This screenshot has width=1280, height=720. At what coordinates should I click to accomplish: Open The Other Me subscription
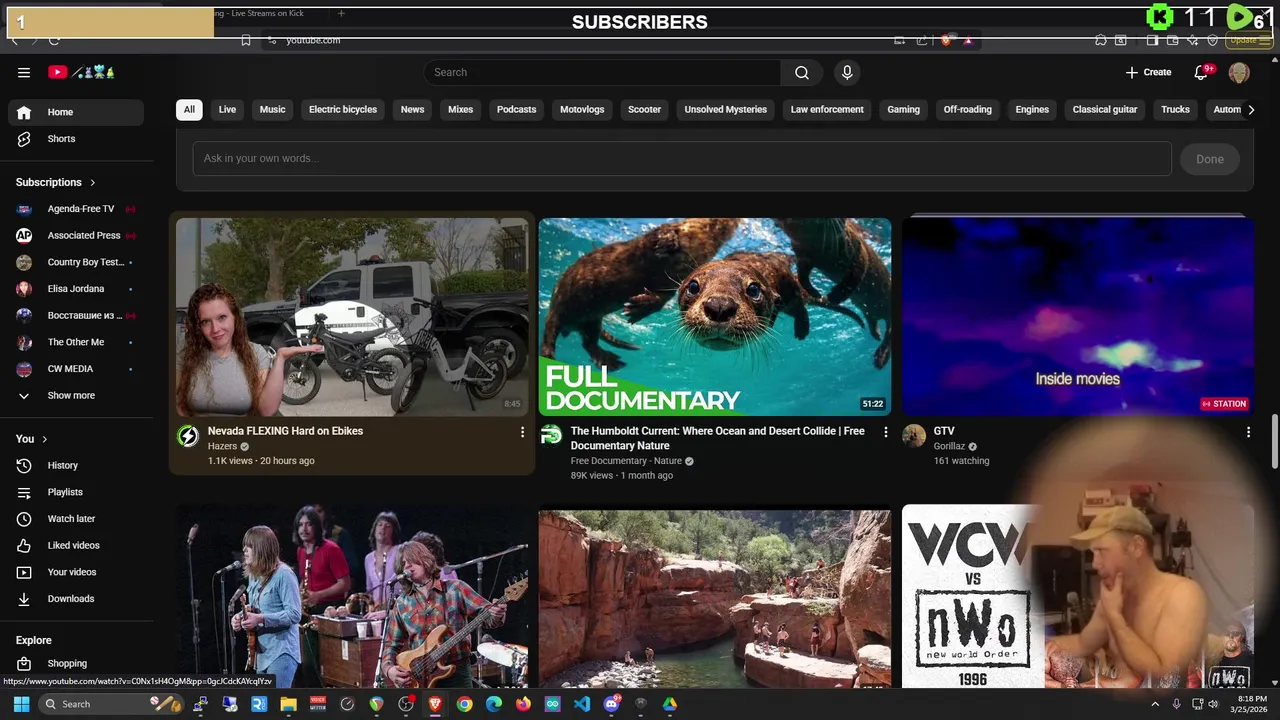(x=76, y=342)
